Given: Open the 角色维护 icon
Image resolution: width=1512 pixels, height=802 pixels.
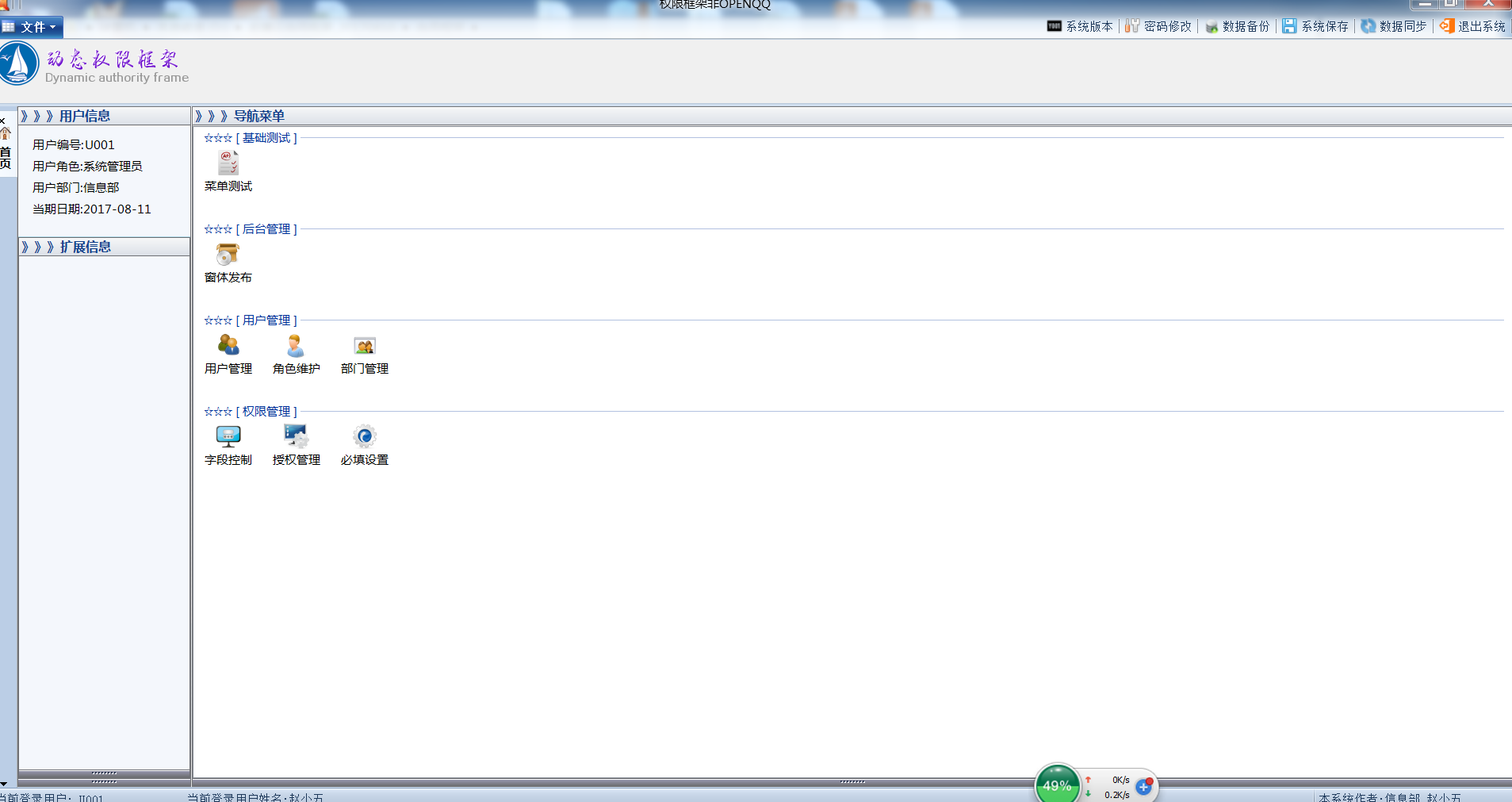Looking at the screenshot, I should coord(296,345).
